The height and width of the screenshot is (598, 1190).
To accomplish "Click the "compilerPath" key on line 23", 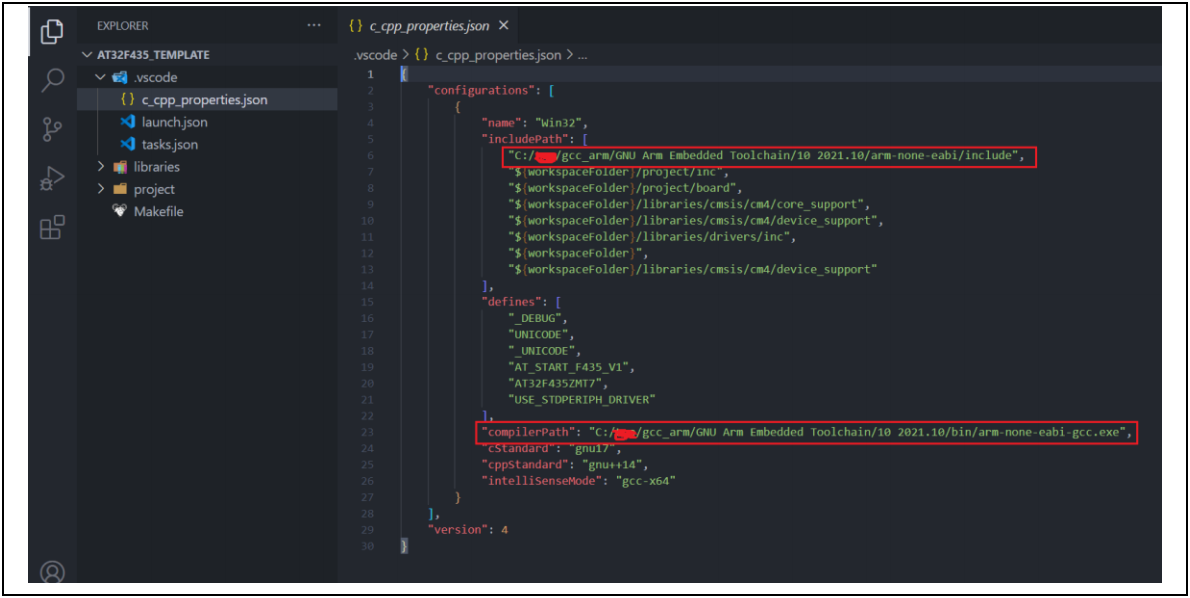I will [x=528, y=432].
